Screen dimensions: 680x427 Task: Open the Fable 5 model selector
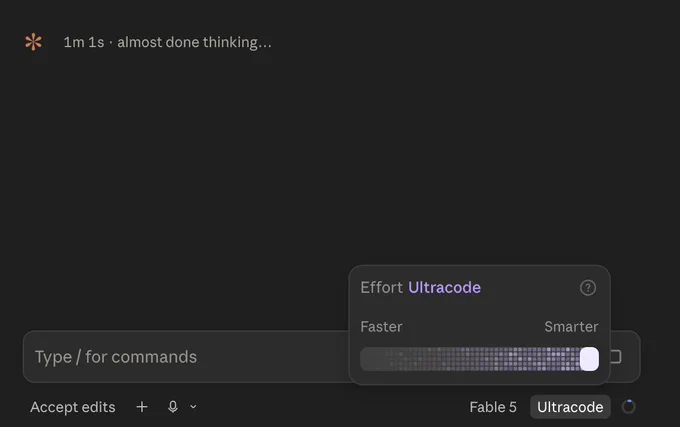pos(493,407)
